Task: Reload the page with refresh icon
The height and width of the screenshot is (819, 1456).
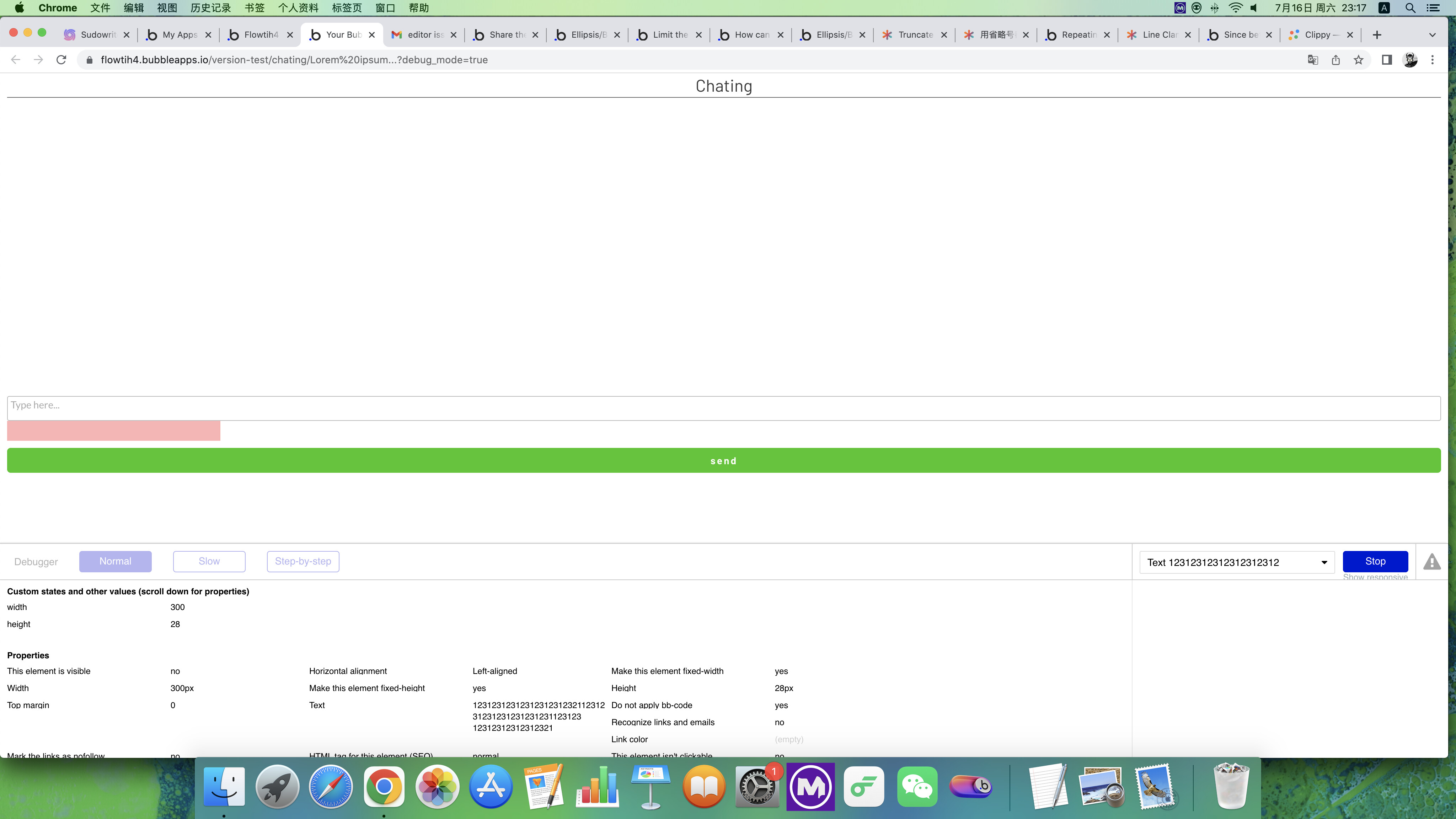Action: 61,60
